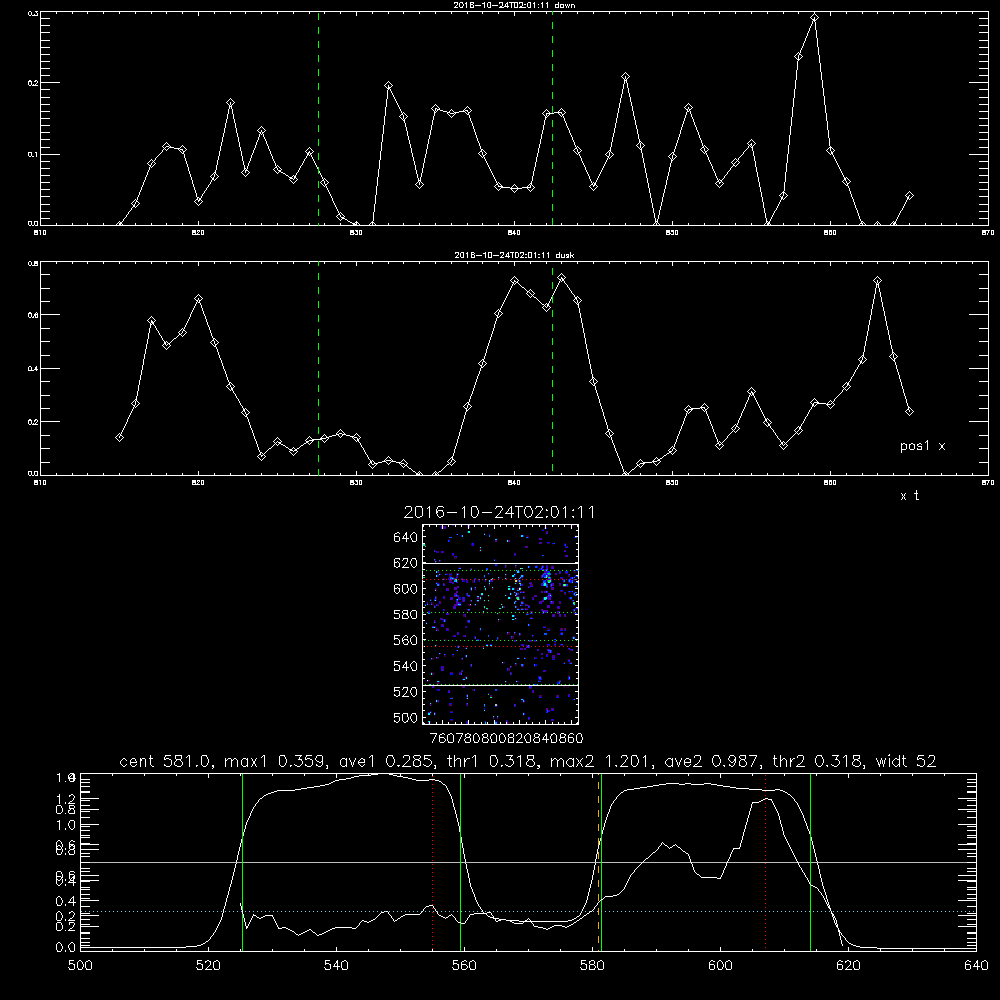Click dusk plot y-axis label 0.4
The width and height of the screenshot is (1000, 1000).
click(x=34, y=369)
